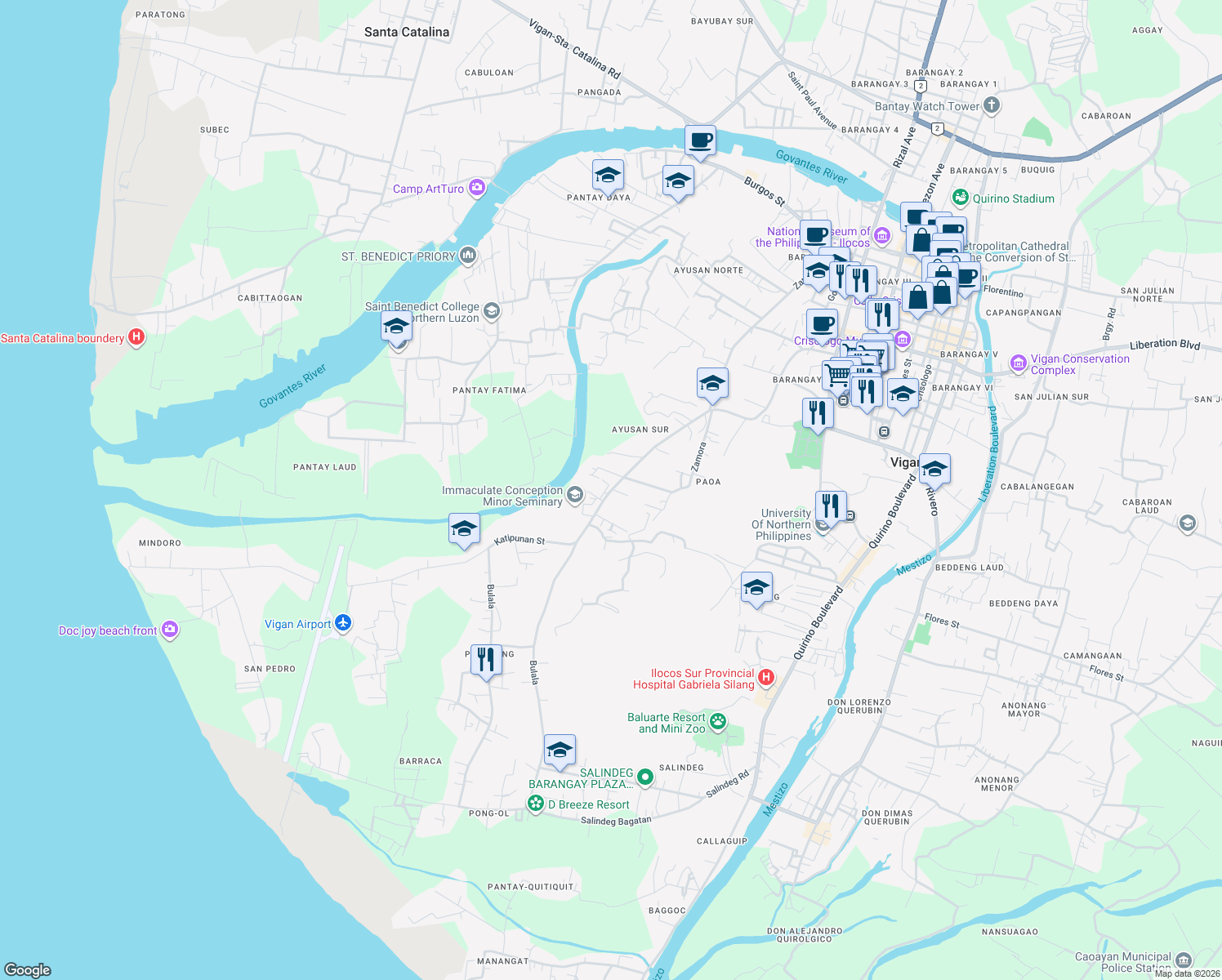Screen dimensions: 1222x980
Task: Select the school marker beside Katipunan St
Action: click(464, 531)
